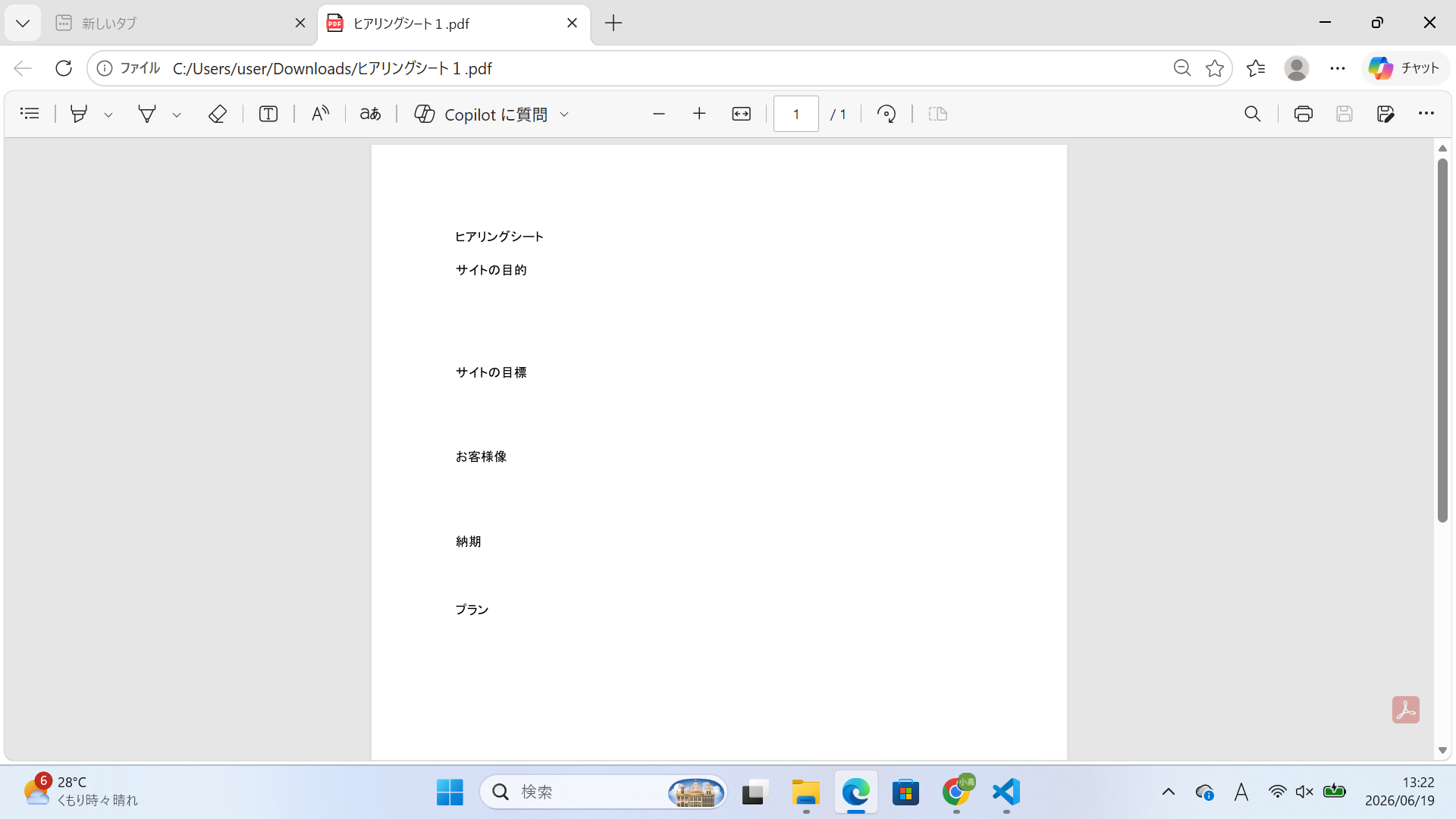Image resolution: width=1456 pixels, height=819 pixels.
Task: Open the Favorites list
Action: coord(1256,68)
